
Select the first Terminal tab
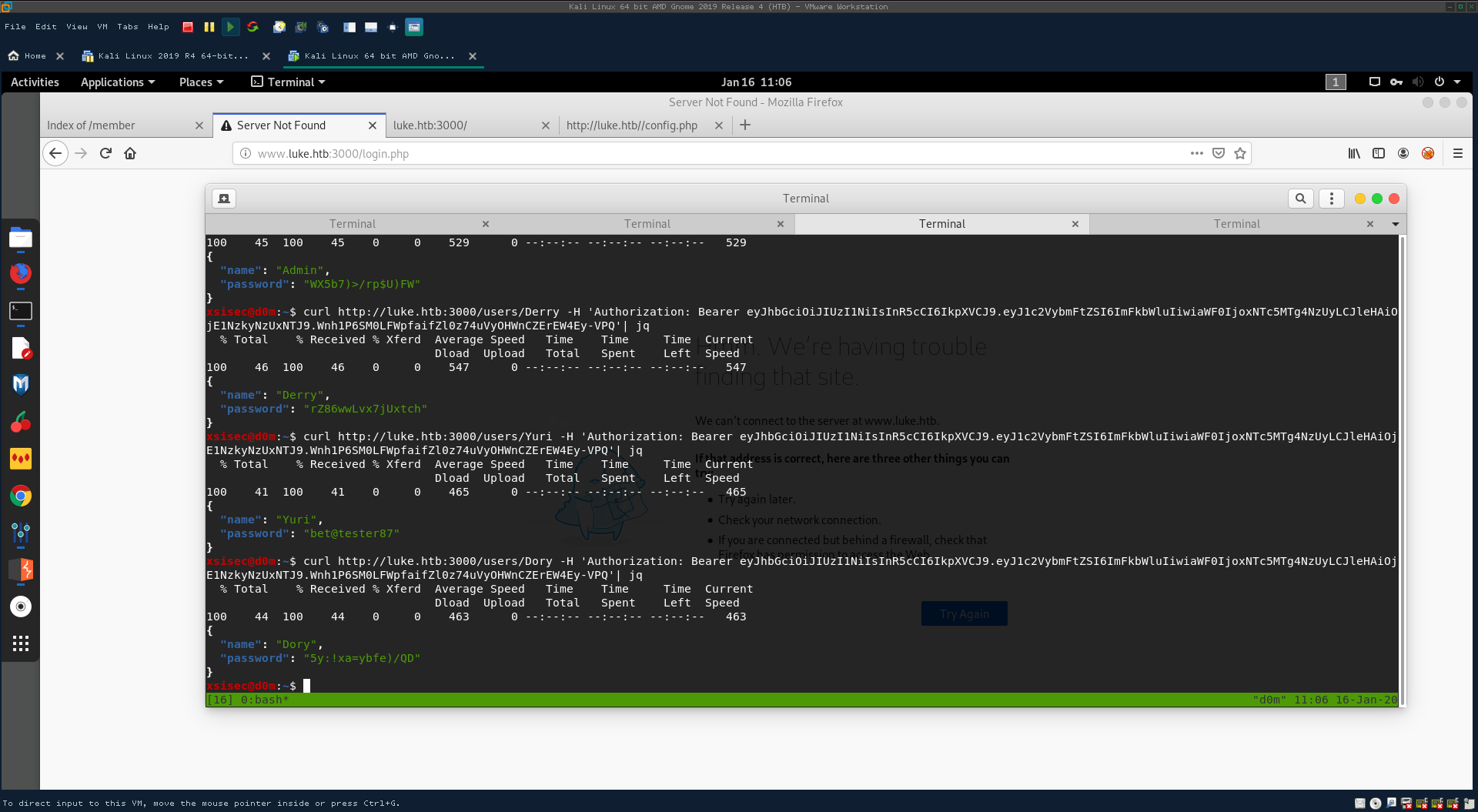(353, 224)
